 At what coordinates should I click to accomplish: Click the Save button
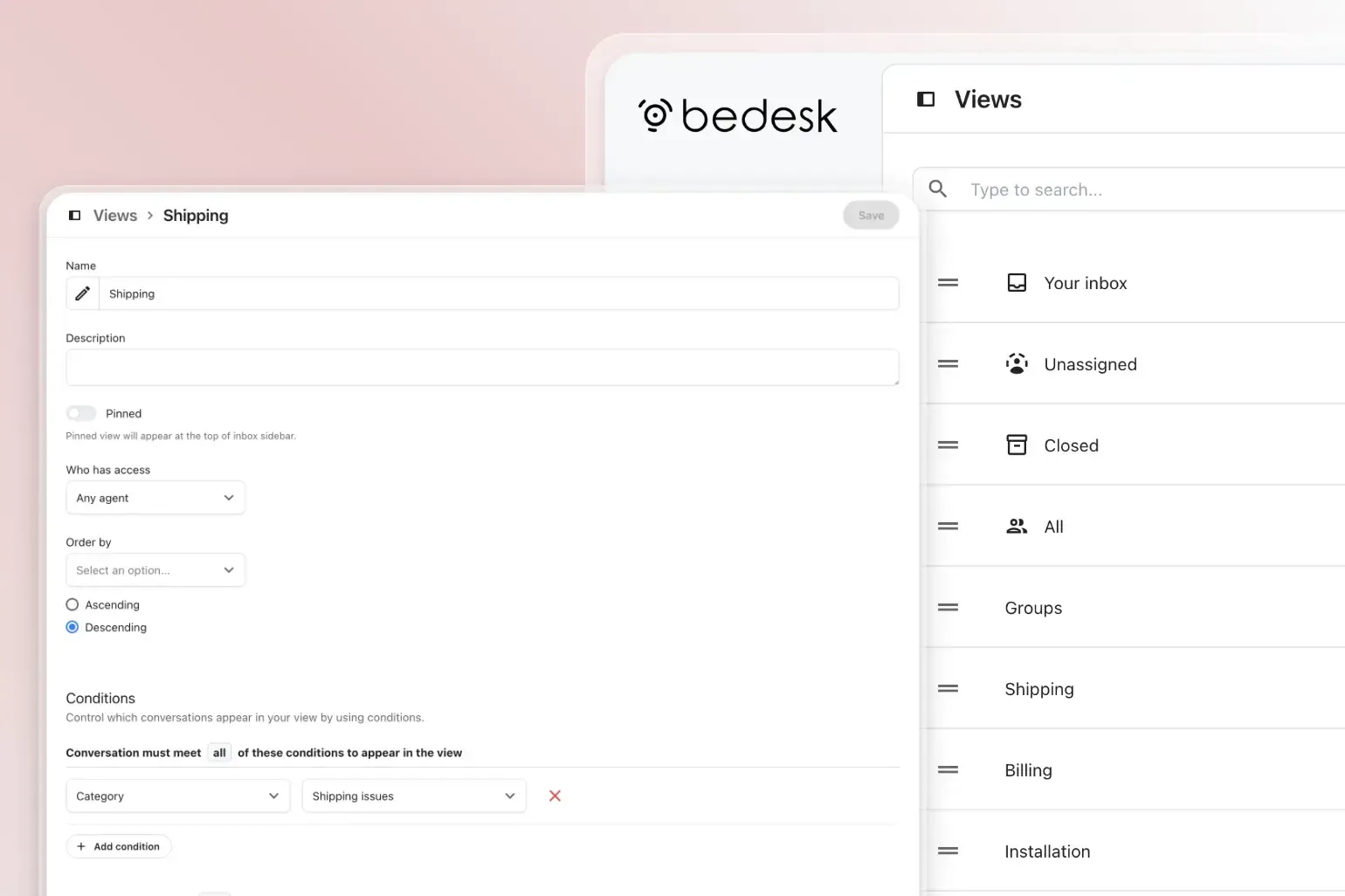(x=871, y=216)
